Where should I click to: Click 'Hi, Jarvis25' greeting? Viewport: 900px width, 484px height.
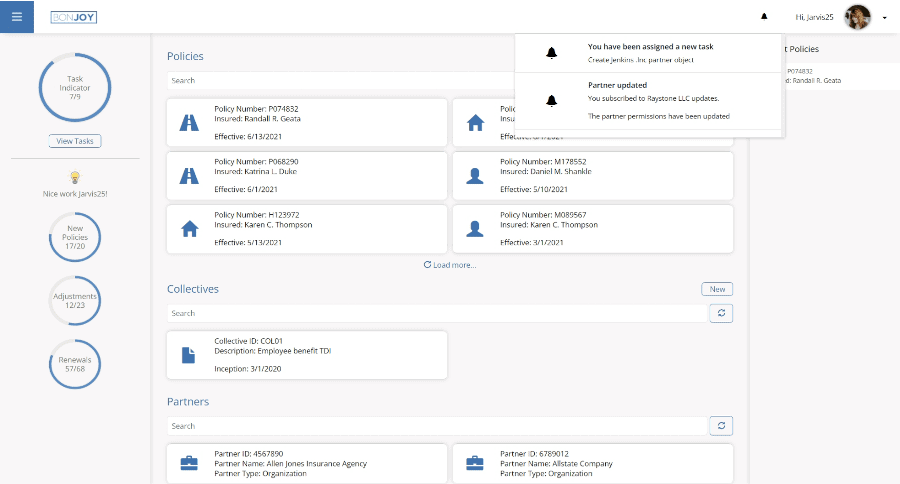pos(814,17)
